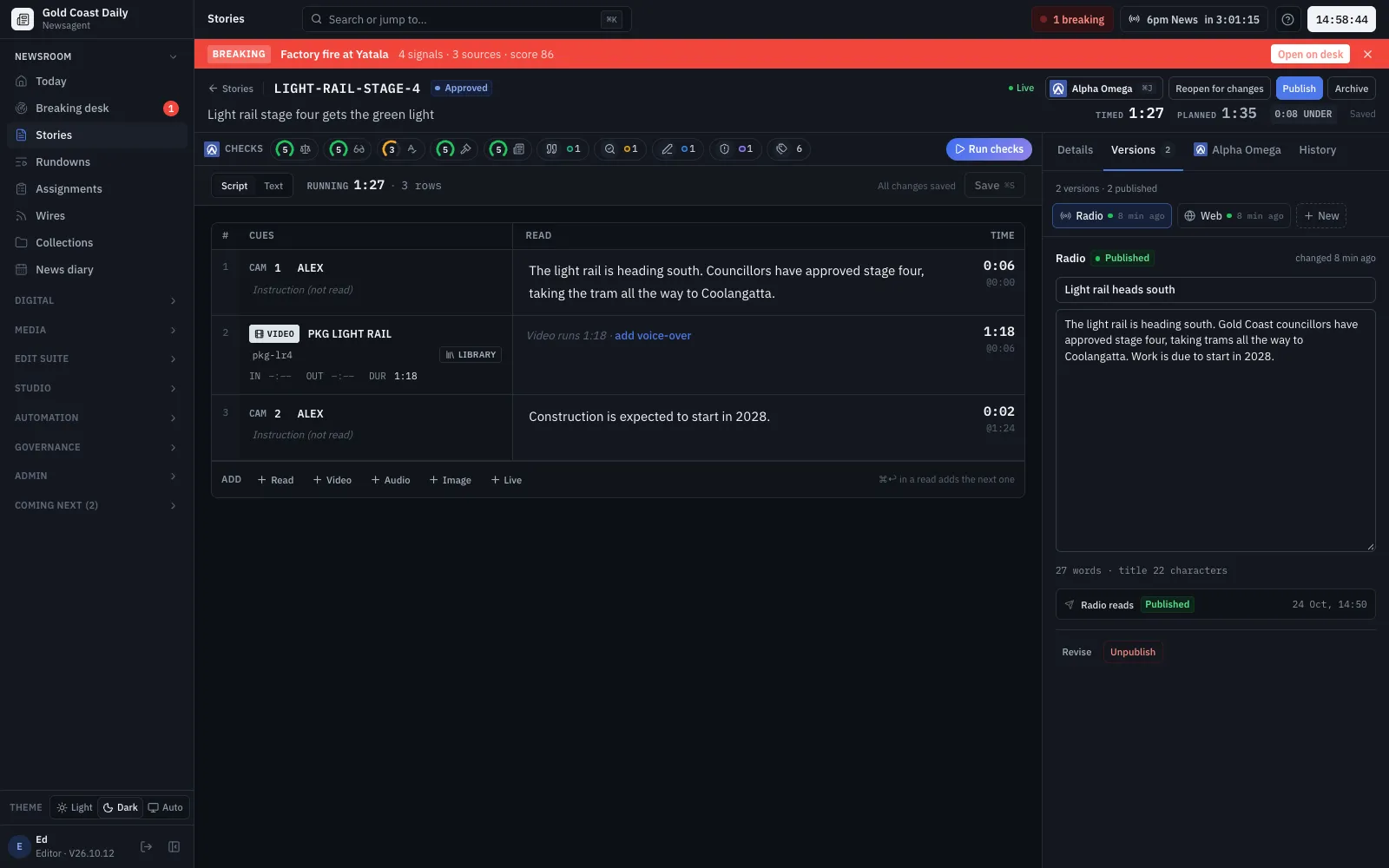
Task: Expand the Digital sidebar section
Action: click(x=96, y=300)
